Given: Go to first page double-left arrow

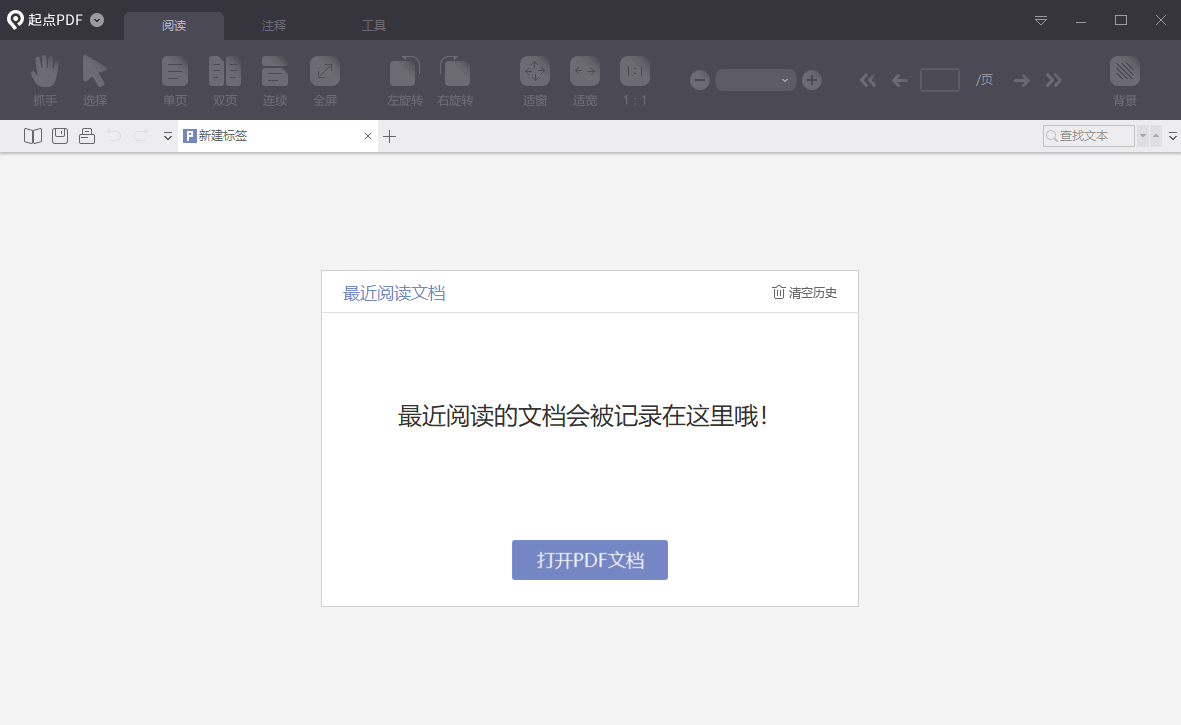Looking at the screenshot, I should (868, 80).
